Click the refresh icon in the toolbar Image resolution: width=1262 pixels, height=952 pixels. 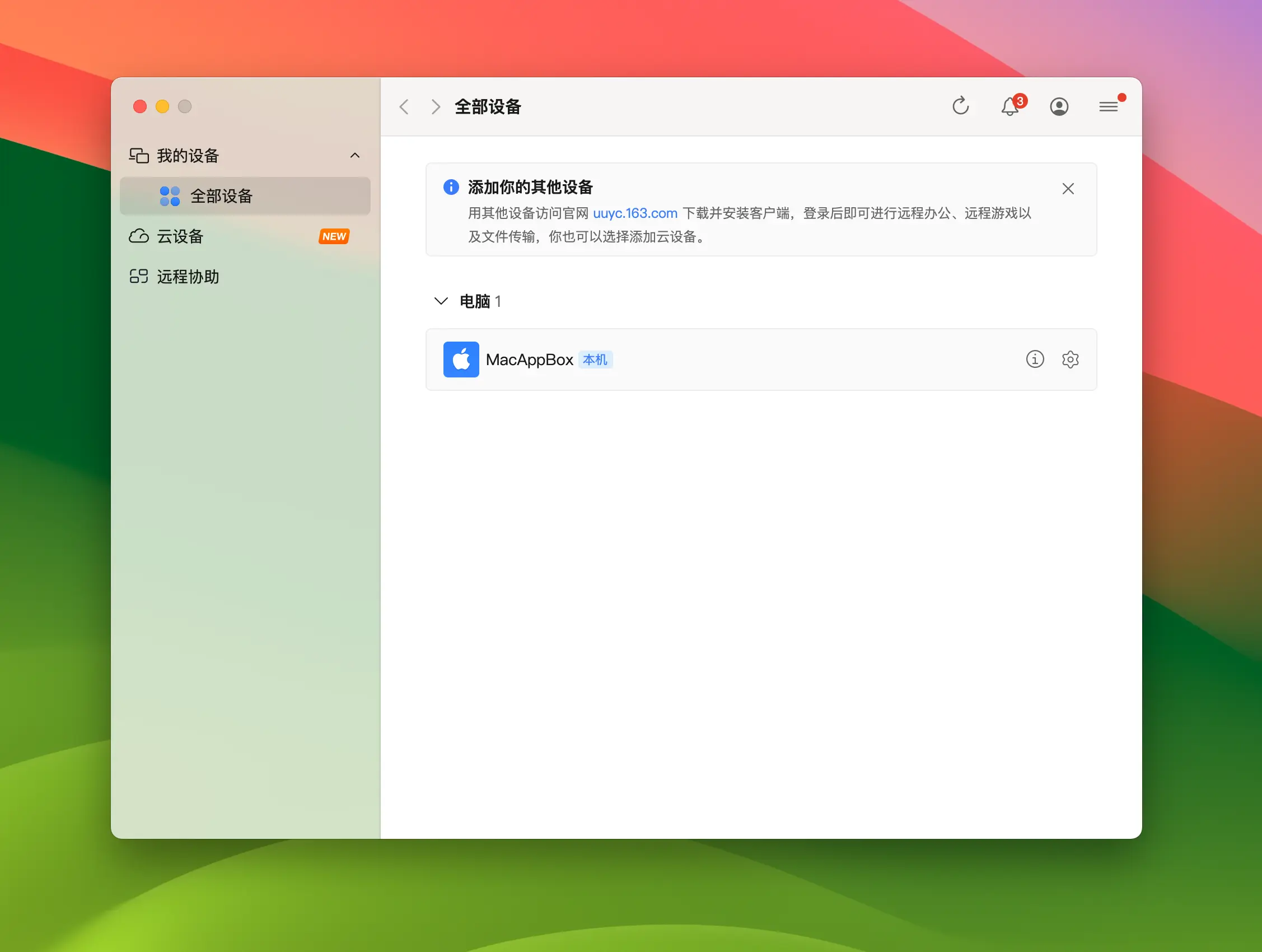(x=960, y=106)
